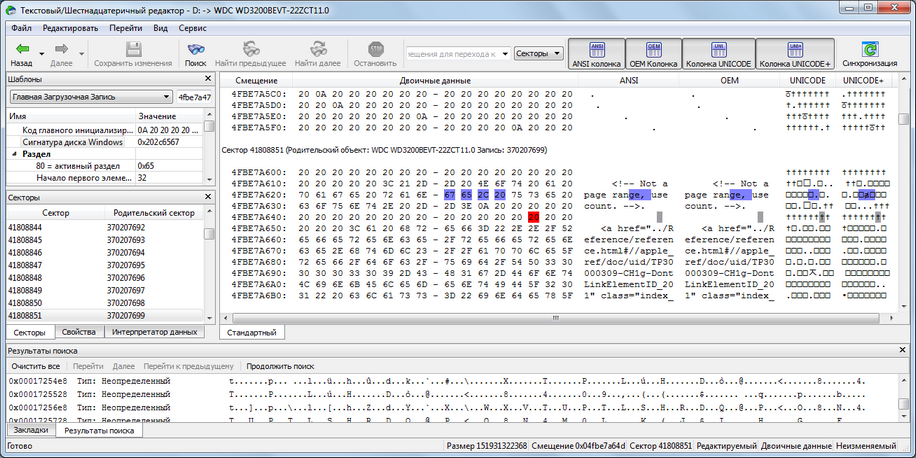Open the Файл menu
This screenshot has width=916, height=458.
pyautogui.click(x=21, y=27)
